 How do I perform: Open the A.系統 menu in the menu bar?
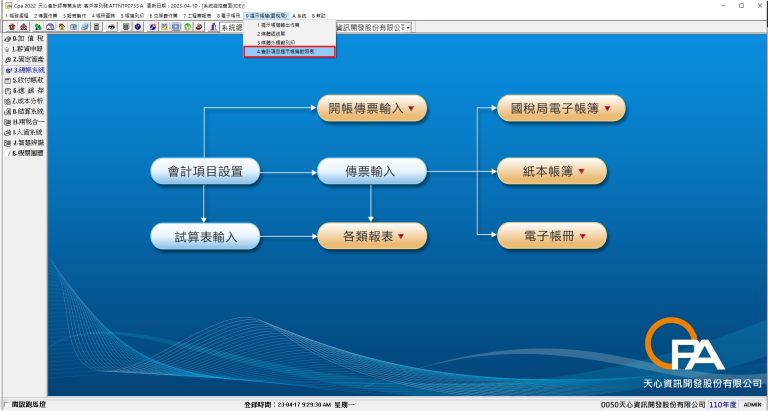click(299, 16)
